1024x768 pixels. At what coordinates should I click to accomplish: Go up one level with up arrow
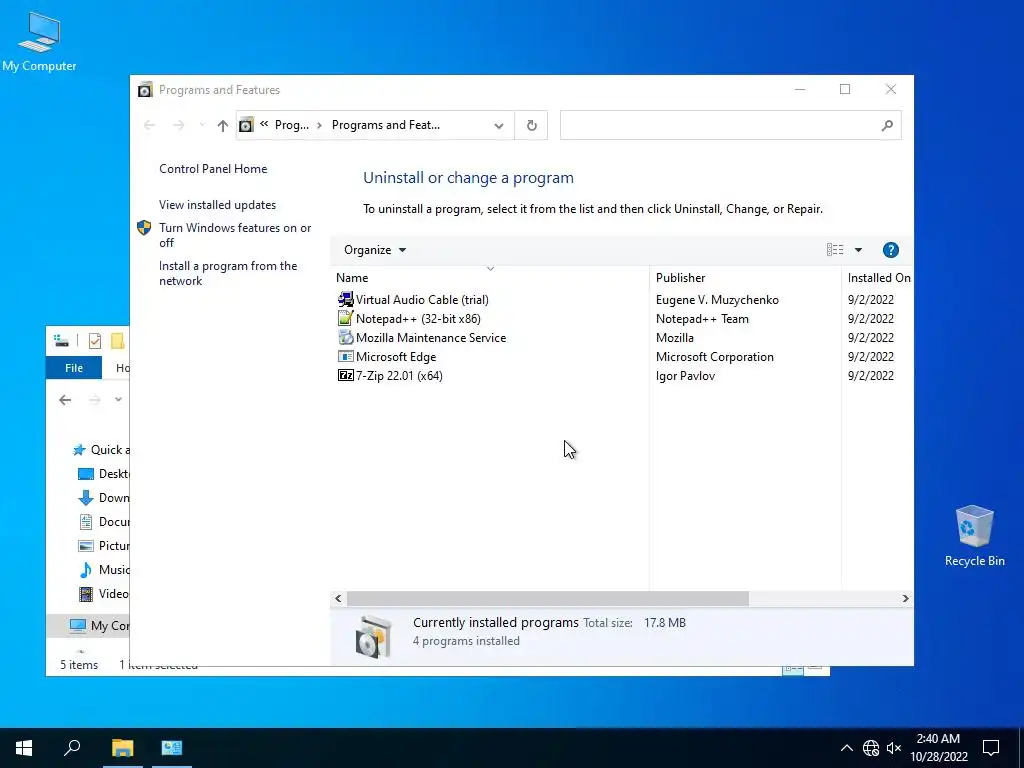[x=223, y=125]
